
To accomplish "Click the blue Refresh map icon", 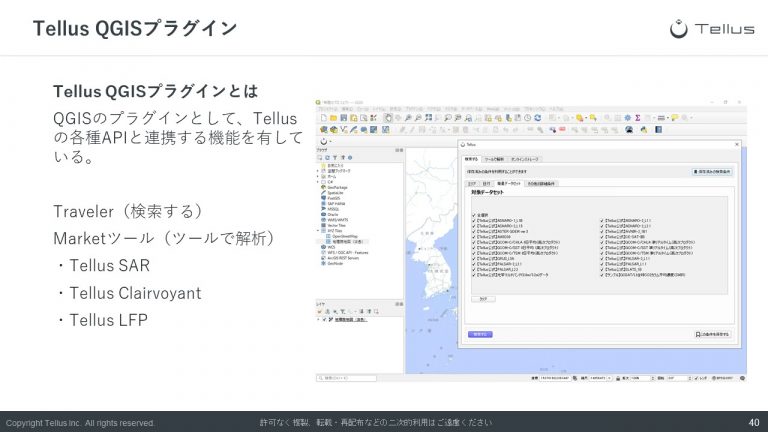I will [x=537, y=118].
